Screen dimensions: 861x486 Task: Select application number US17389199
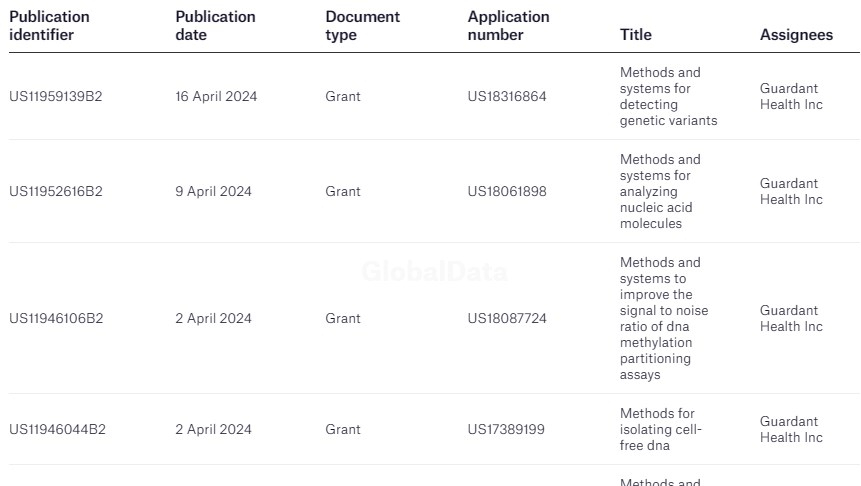coord(506,430)
